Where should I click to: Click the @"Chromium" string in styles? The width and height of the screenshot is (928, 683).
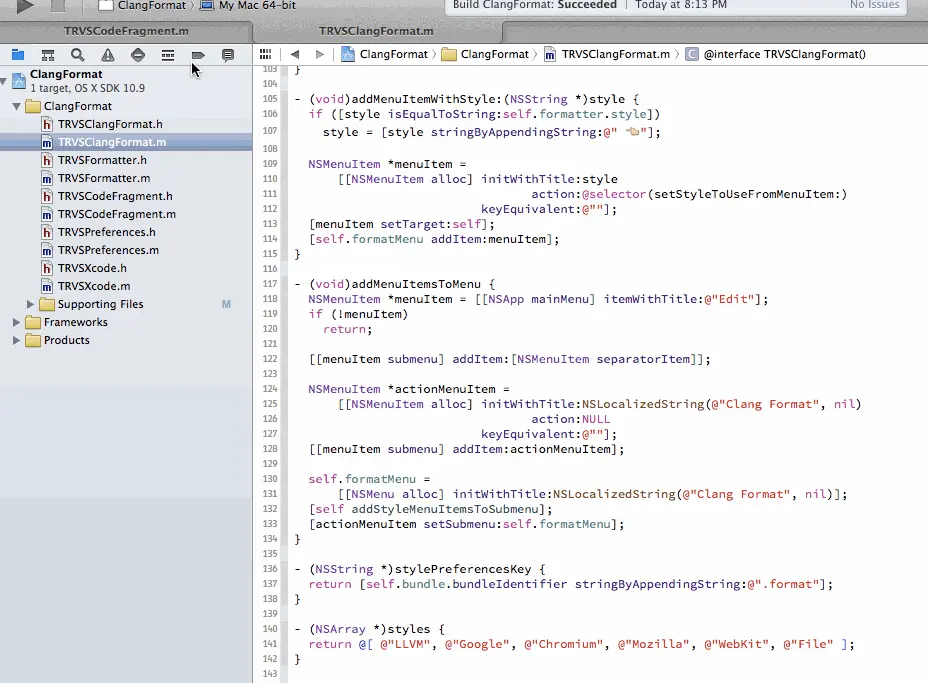point(563,644)
